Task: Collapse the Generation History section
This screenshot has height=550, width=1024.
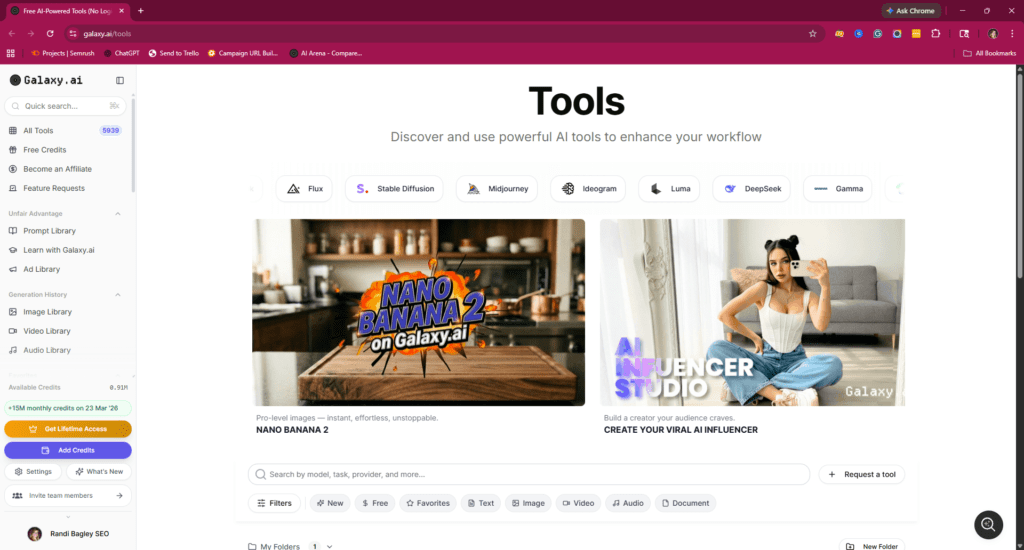Action: [x=118, y=295]
